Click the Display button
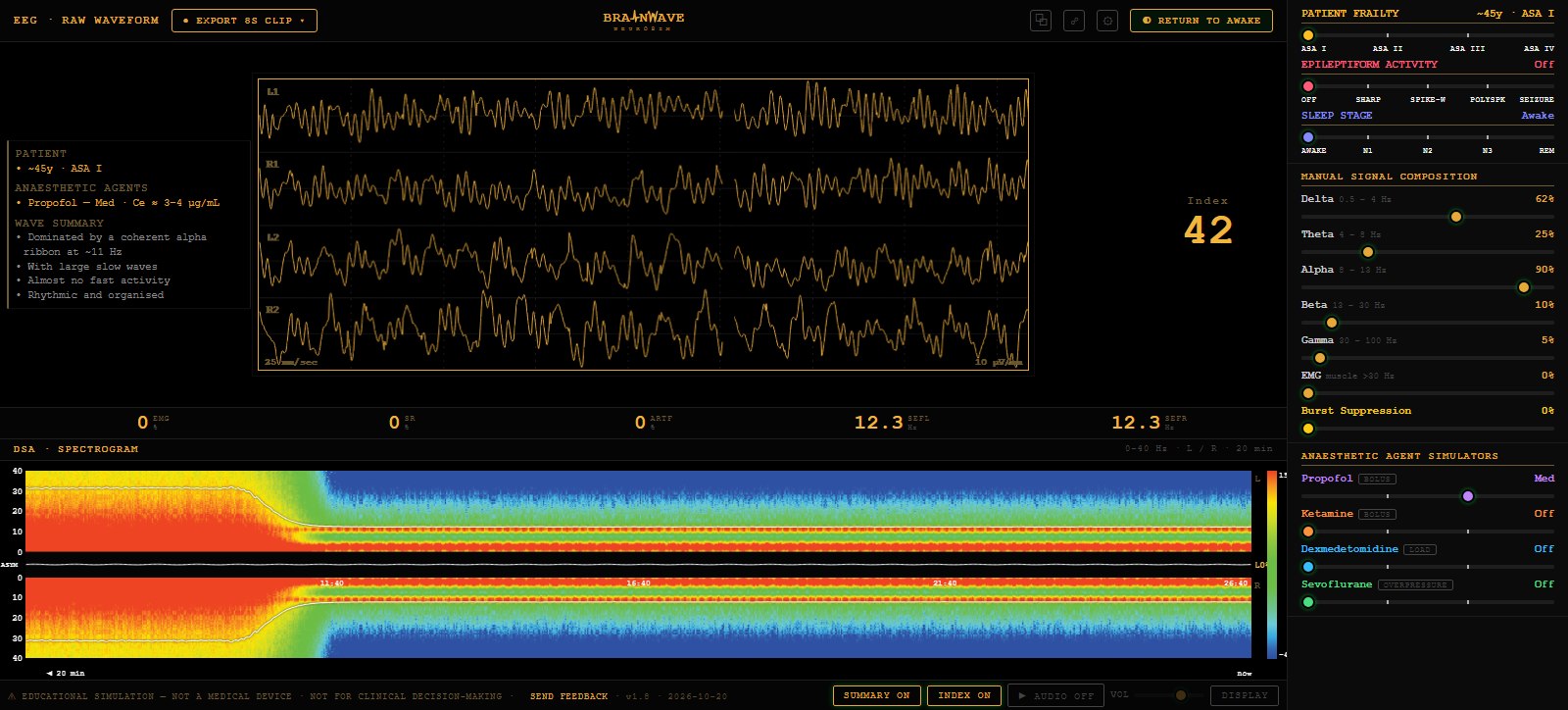Image resolution: width=1568 pixels, height=710 pixels. coord(1245,695)
